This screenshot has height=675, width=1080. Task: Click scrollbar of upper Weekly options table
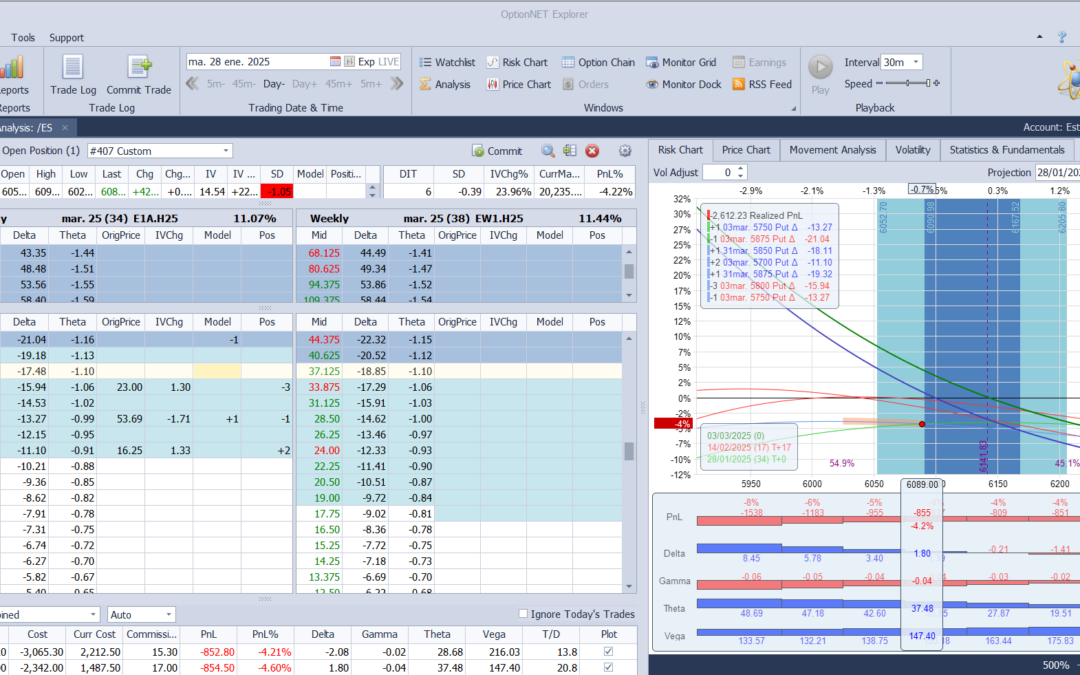(629, 273)
